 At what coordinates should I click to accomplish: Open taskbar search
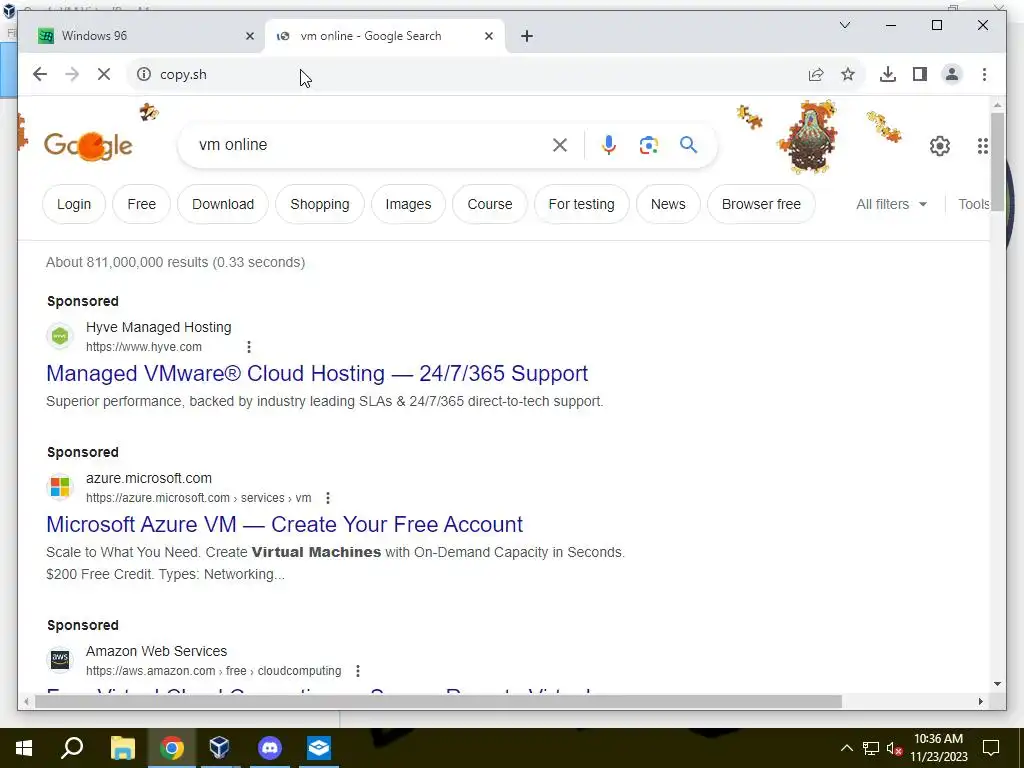point(72,748)
